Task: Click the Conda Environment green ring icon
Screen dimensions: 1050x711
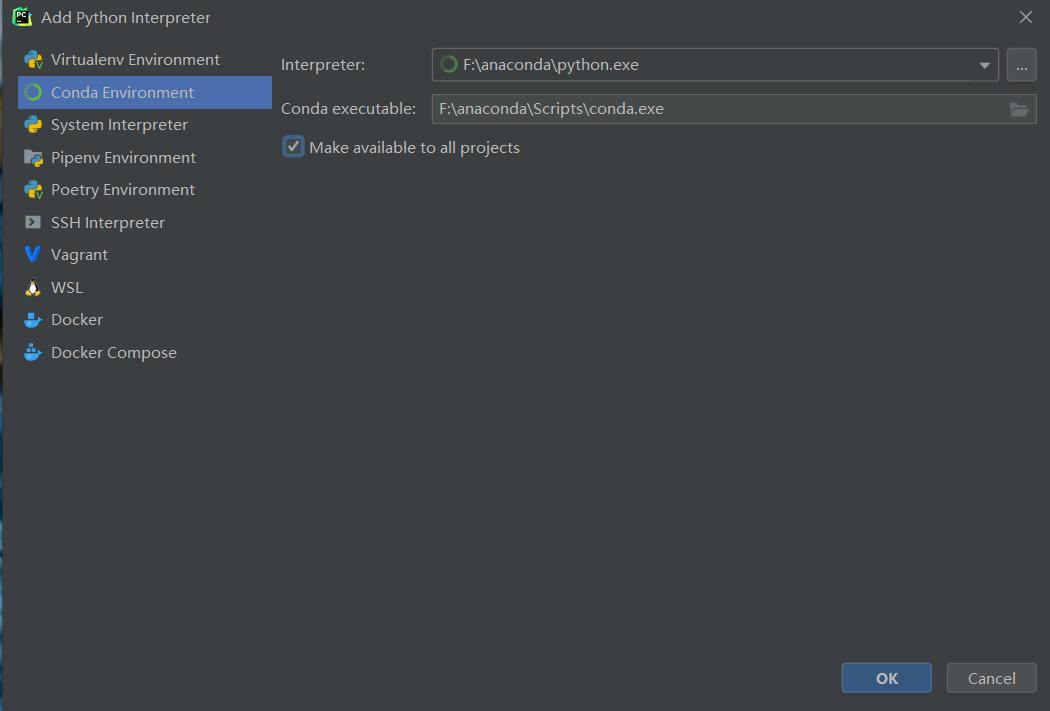Action: point(33,92)
